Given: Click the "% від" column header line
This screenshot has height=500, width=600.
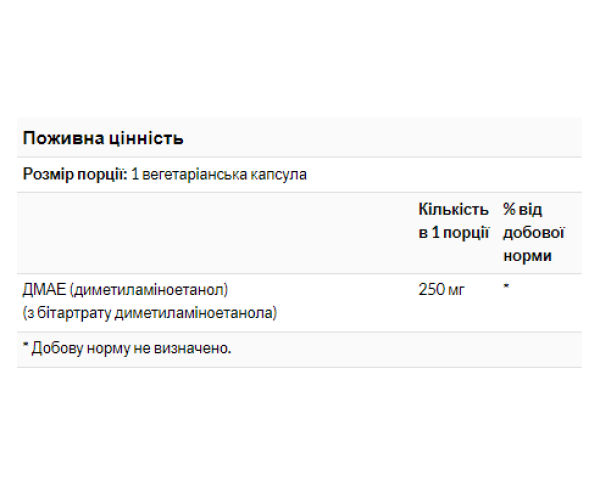Looking at the screenshot, I should point(523,209).
